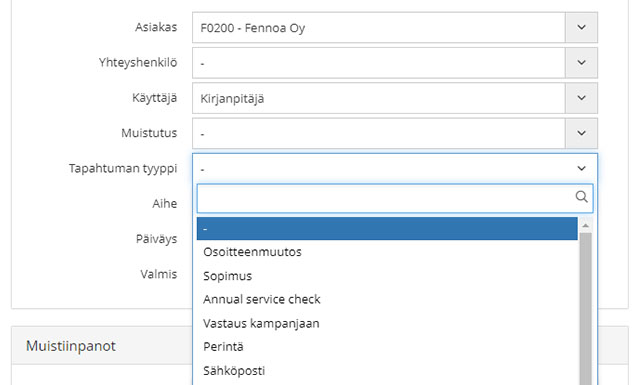Click the dropdown list scrollbar thumb
640x385 pixels.
[585, 309]
